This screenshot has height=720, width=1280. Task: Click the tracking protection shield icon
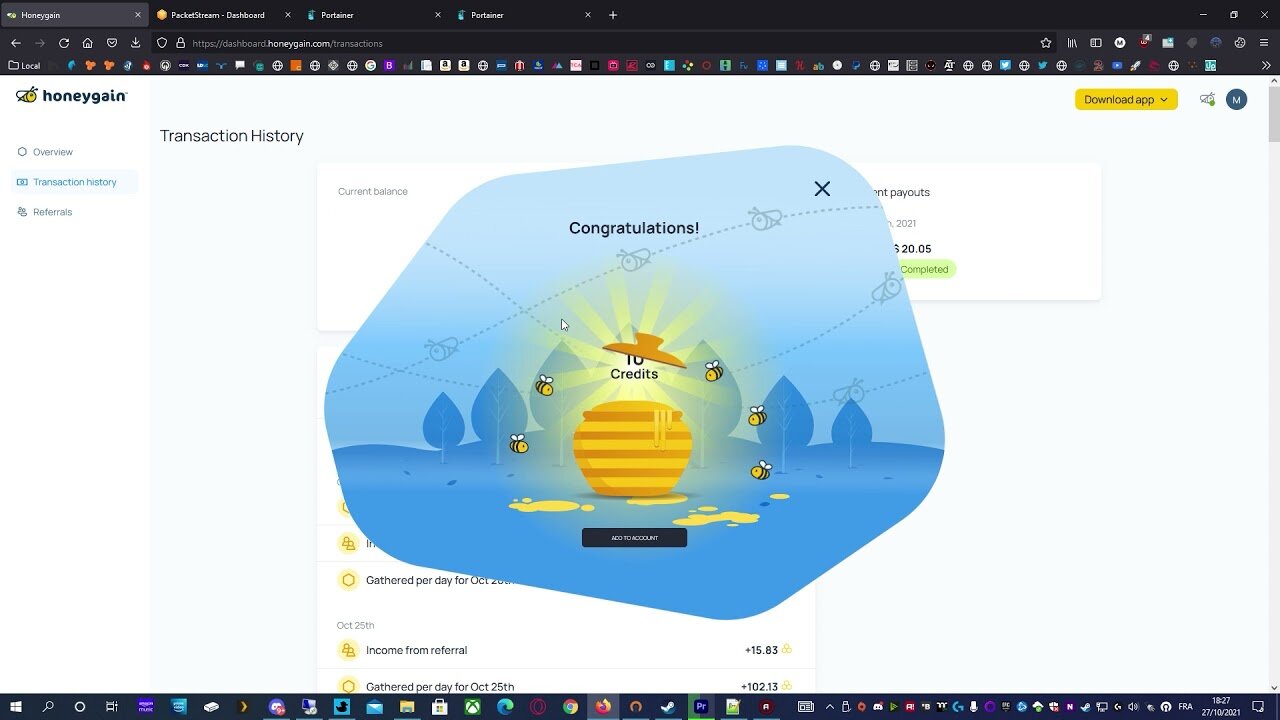(163, 43)
